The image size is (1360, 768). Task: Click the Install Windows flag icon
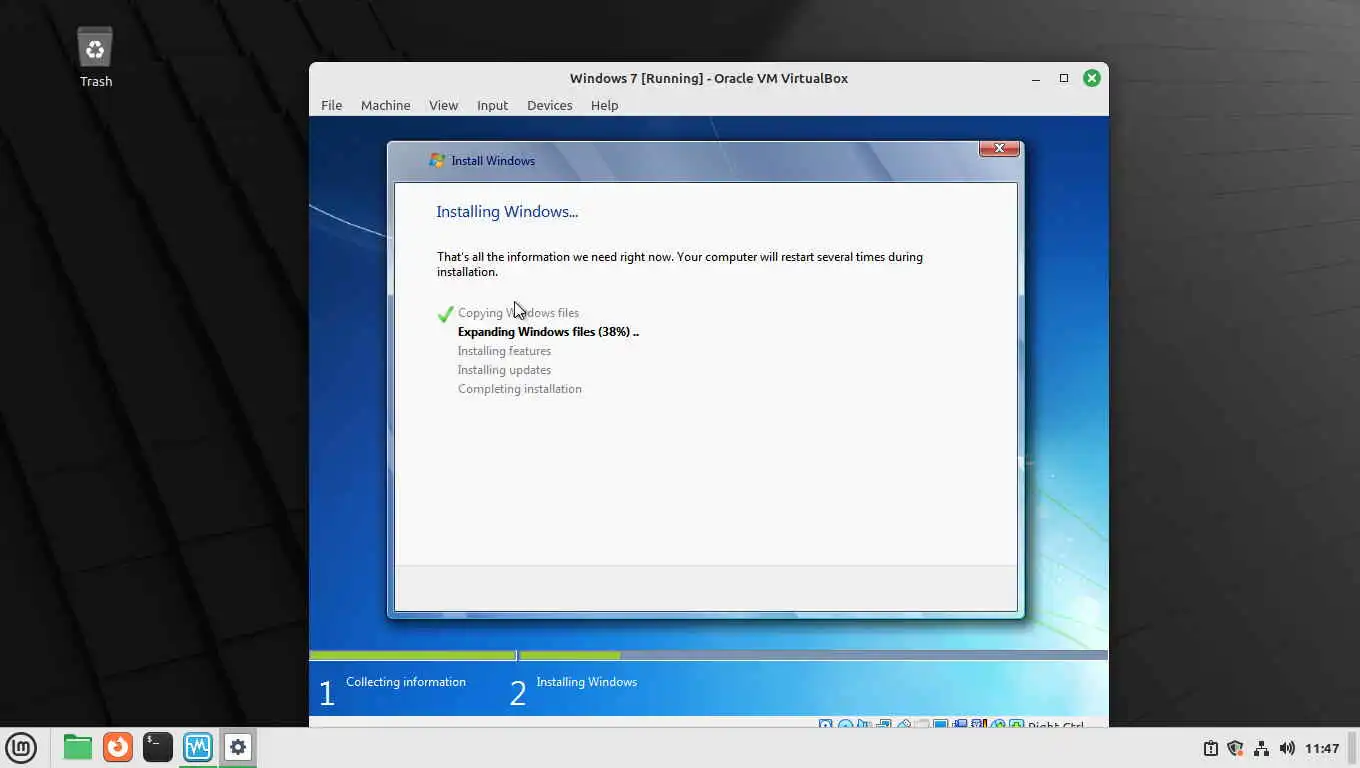(436, 160)
